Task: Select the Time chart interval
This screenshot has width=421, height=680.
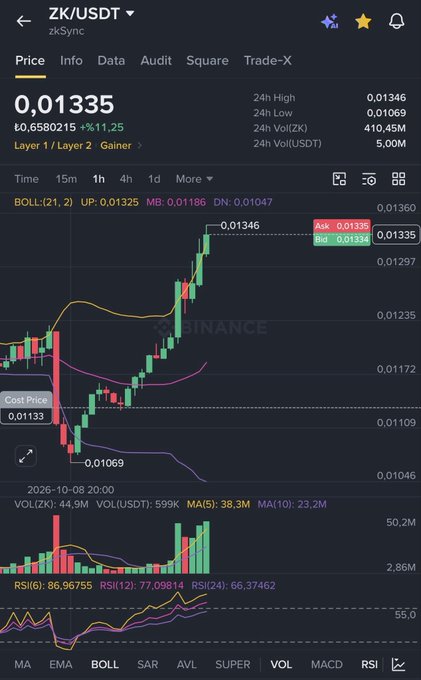Action: pyautogui.click(x=26, y=179)
